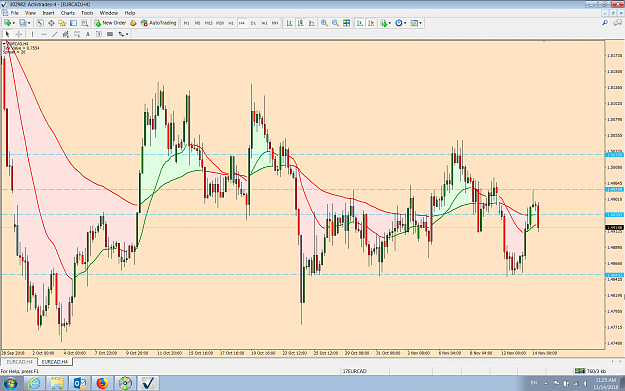Select the Horizontal Line drawing tool
The width and height of the screenshot is (625, 391).
(43, 34)
